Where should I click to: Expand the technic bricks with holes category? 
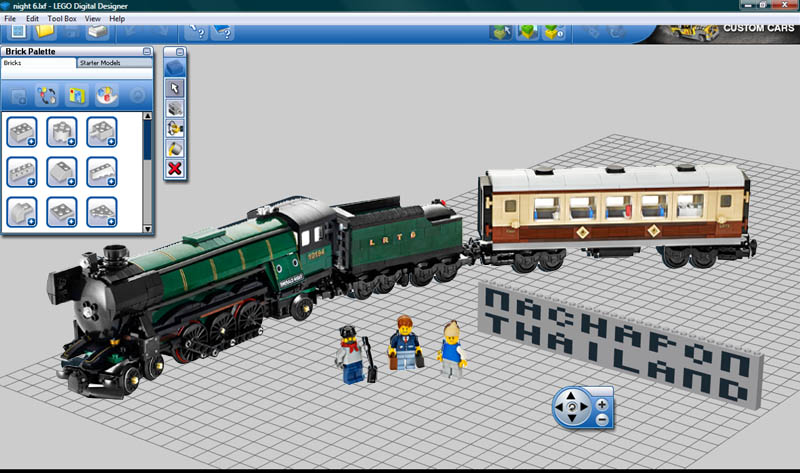point(22,172)
